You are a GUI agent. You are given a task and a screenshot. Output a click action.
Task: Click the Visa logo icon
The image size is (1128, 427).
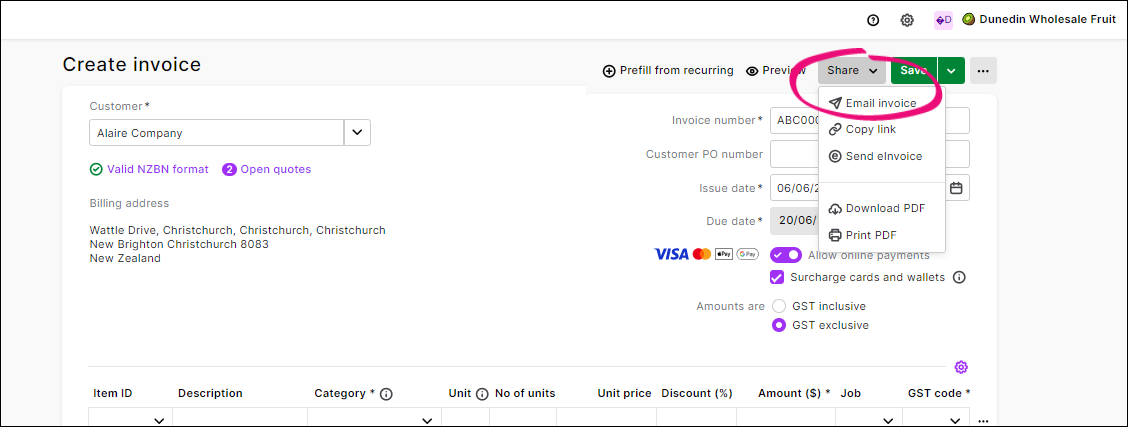click(671, 254)
